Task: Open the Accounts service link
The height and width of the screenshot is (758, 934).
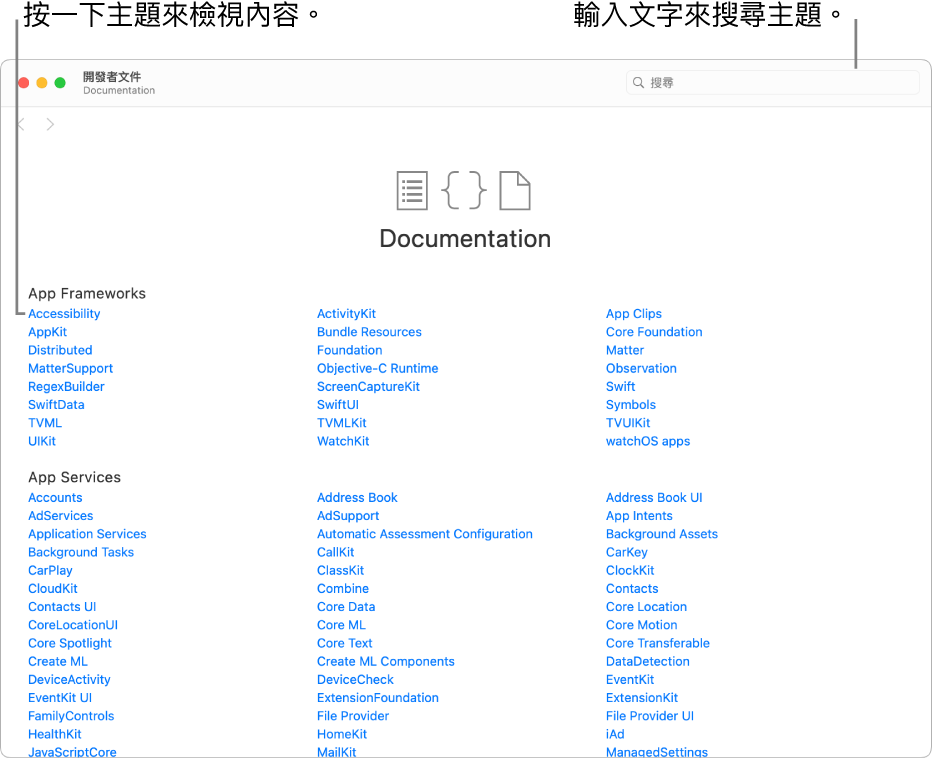Action: point(55,498)
